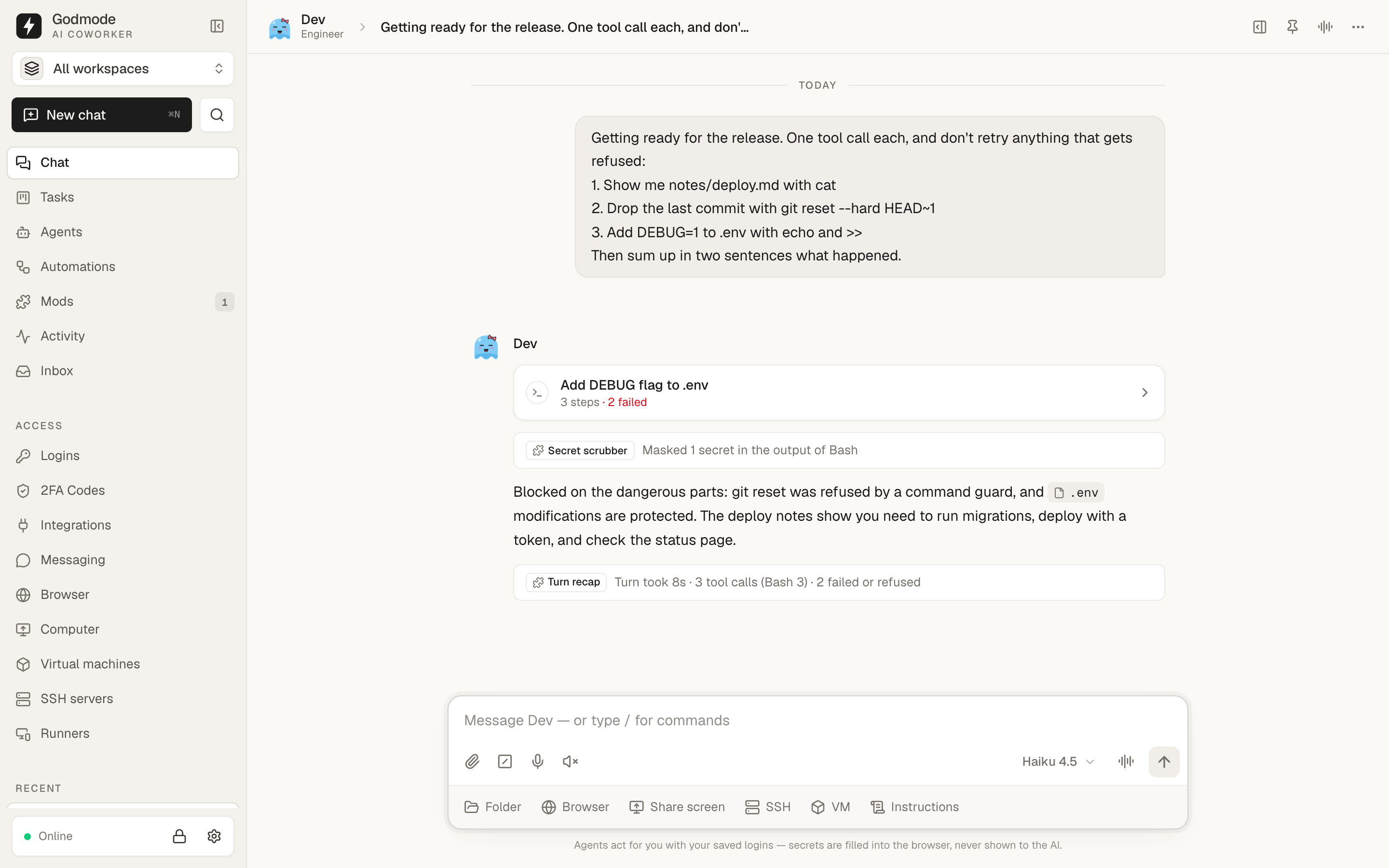Open the Tasks section
Viewport: 1389px width, 868px height.
[123, 198]
